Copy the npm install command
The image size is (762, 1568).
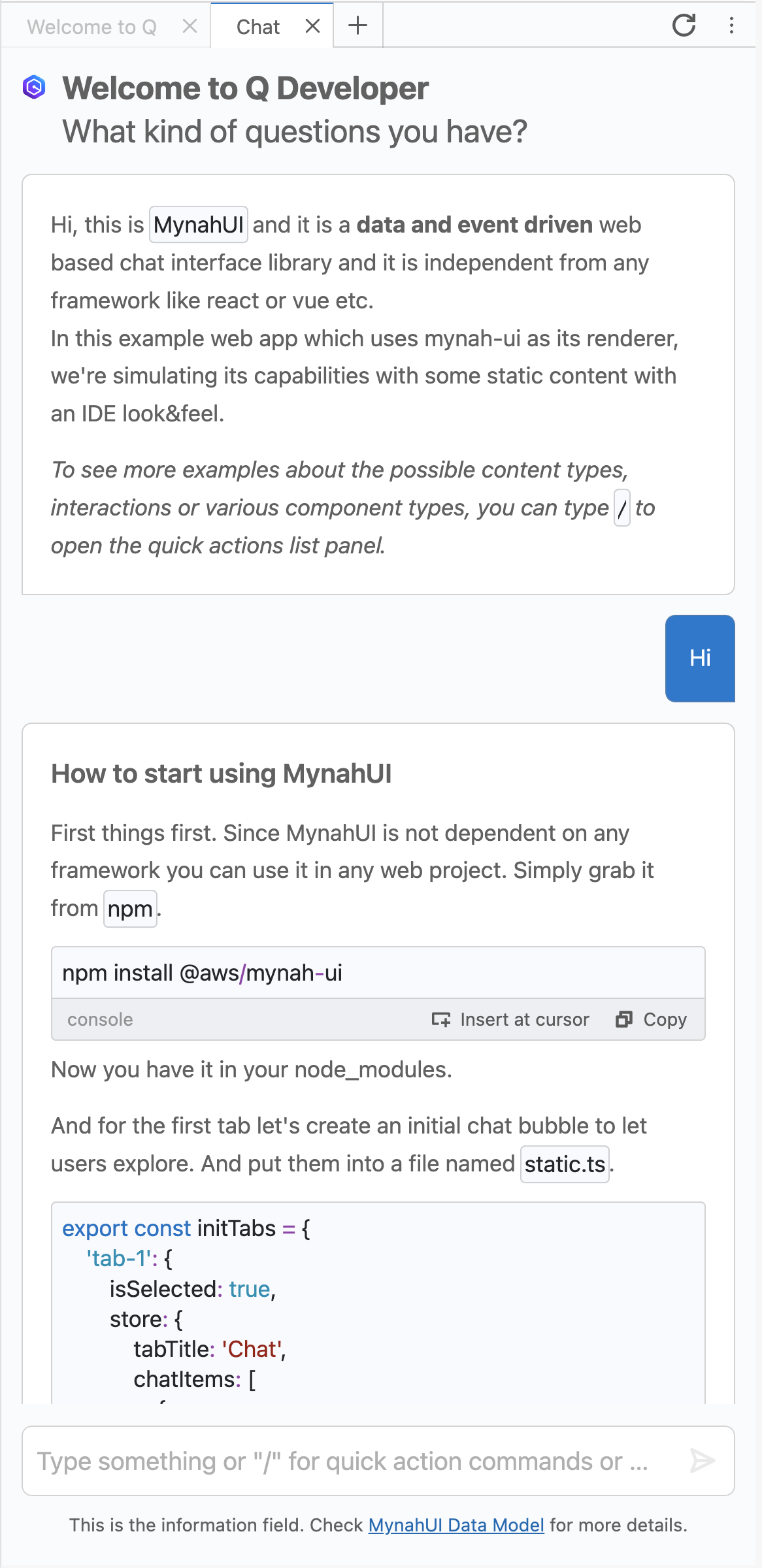coord(651,1019)
